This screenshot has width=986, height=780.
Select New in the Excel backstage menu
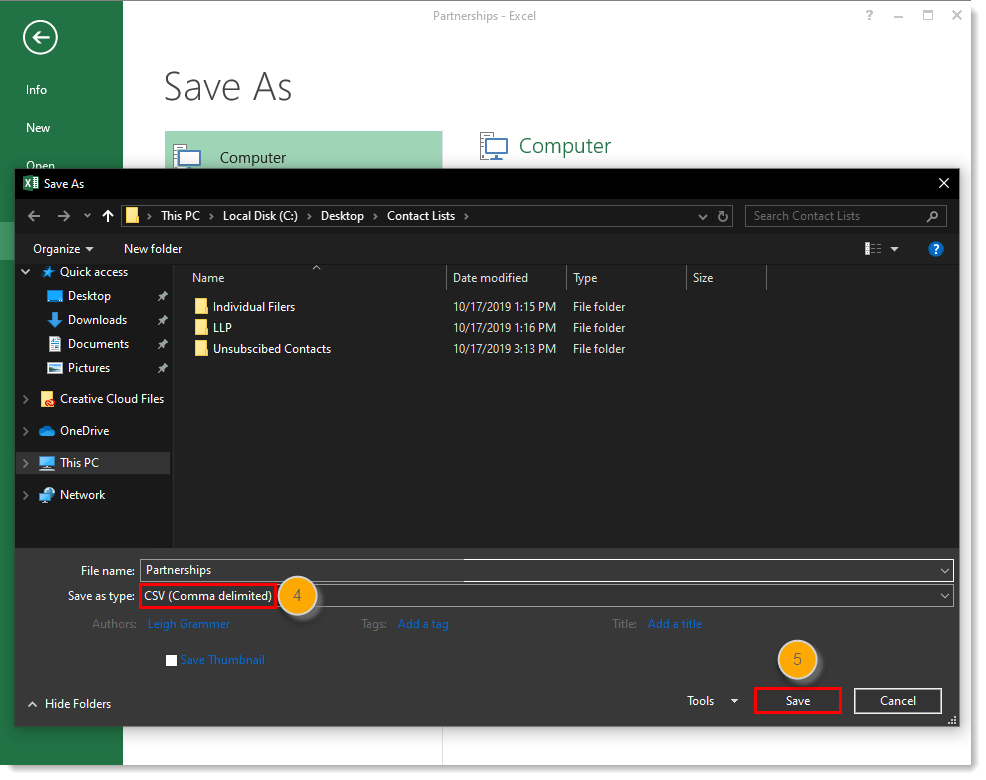click(x=37, y=128)
